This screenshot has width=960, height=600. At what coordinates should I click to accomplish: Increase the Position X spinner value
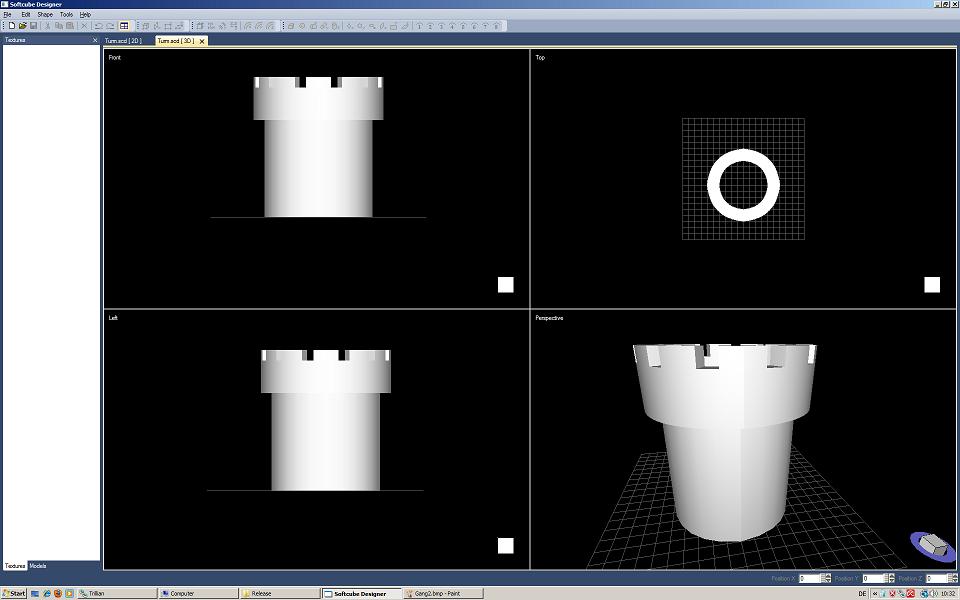point(829,576)
